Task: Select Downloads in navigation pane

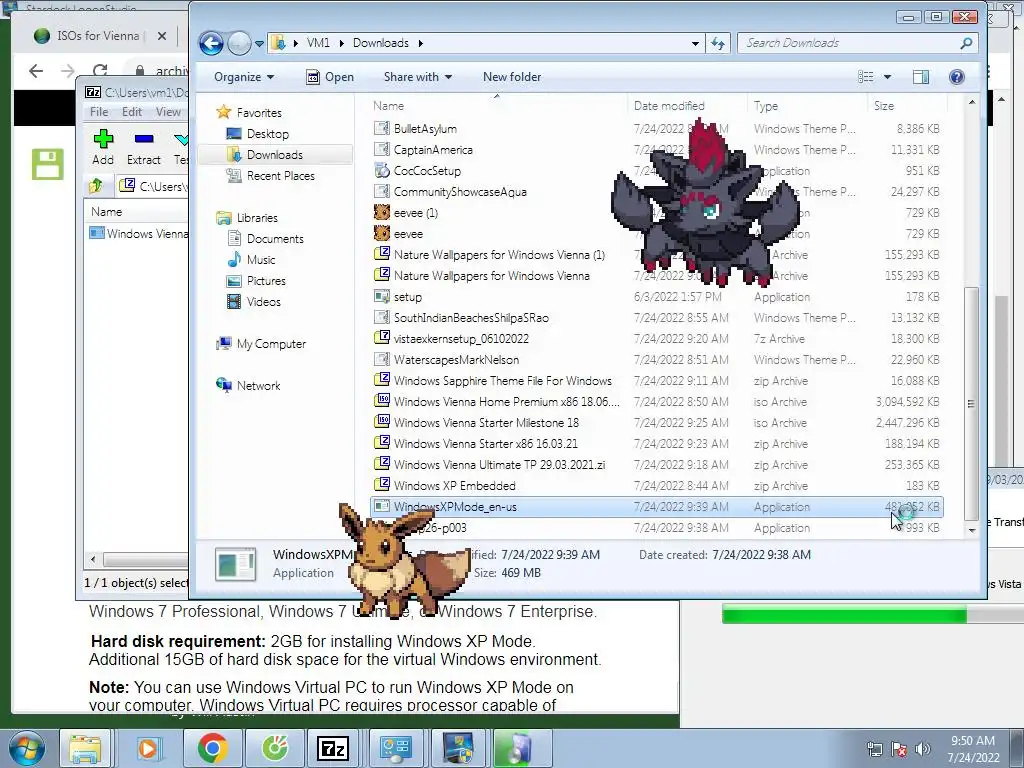Action: [x=274, y=155]
